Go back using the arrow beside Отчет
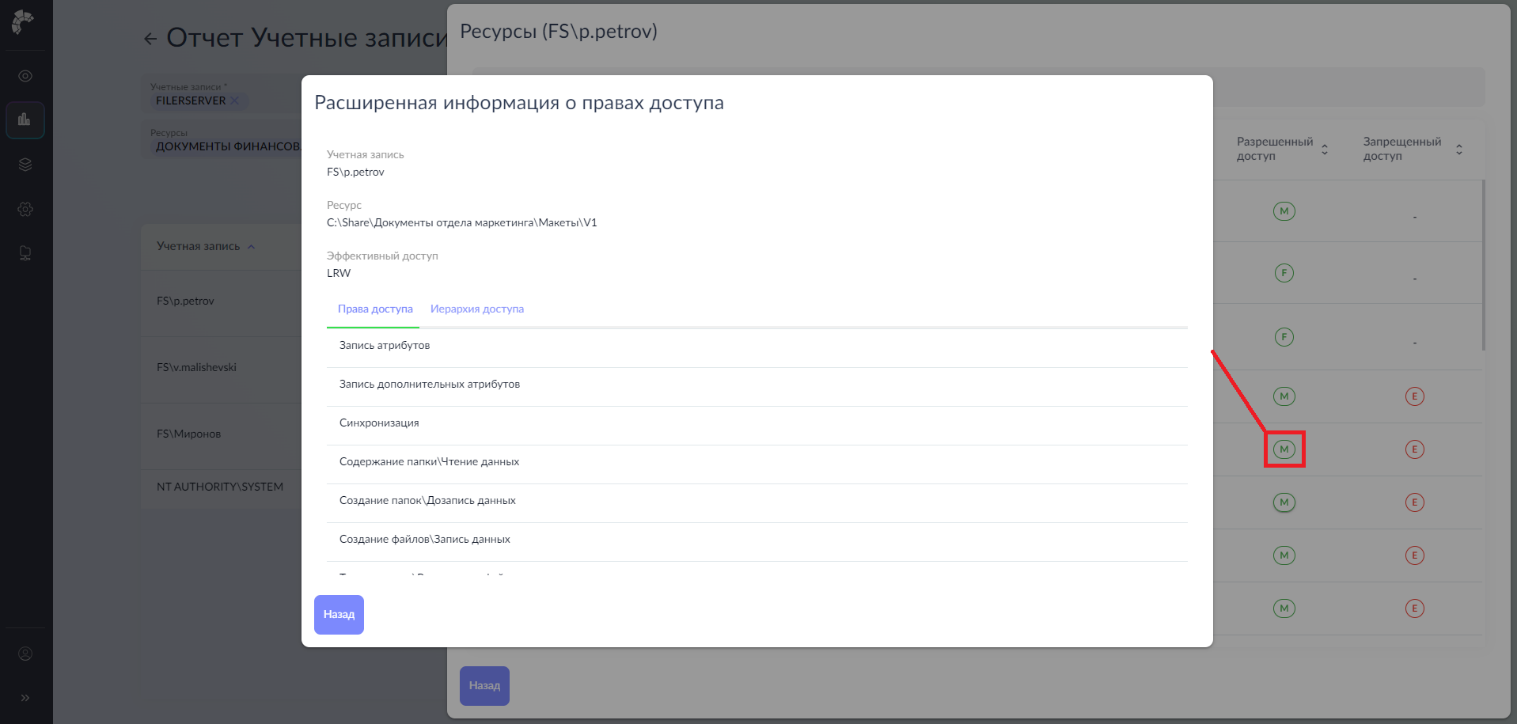Viewport: 1517px width, 724px height. click(151, 39)
